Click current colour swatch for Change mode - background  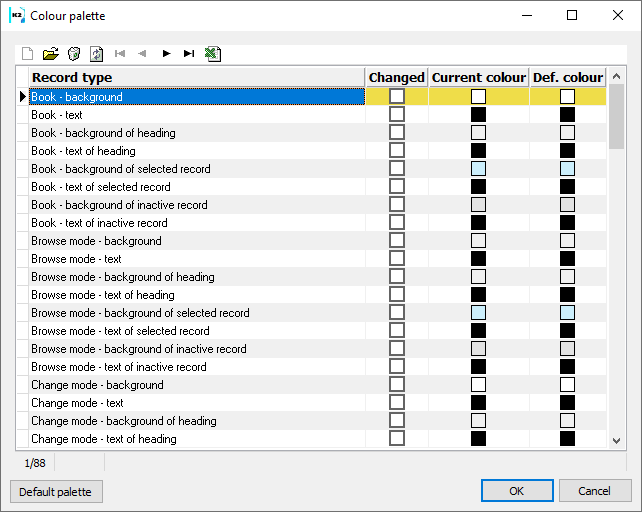click(x=478, y=385)
